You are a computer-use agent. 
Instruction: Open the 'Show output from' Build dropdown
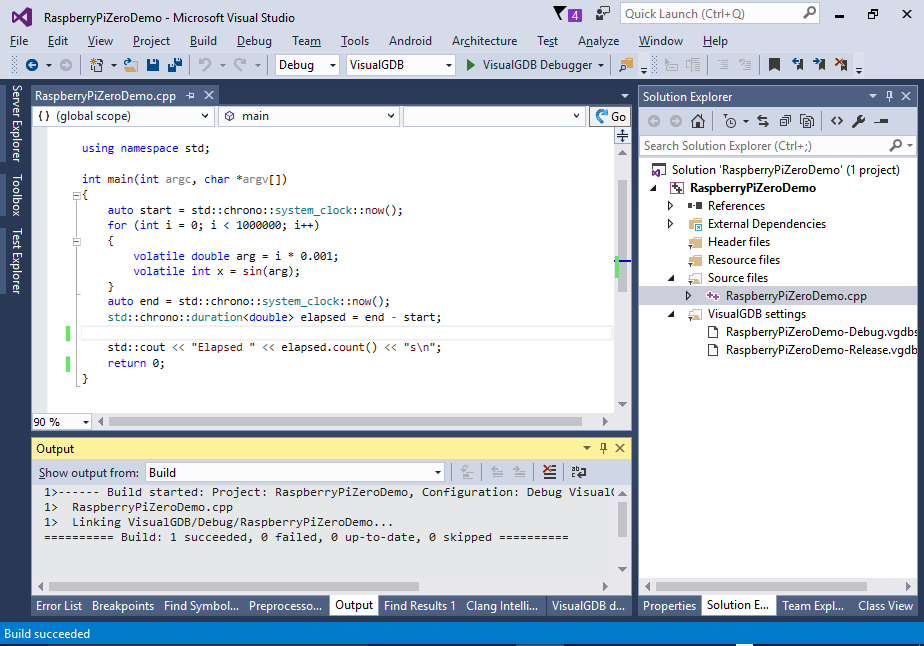tap(295, 473)
